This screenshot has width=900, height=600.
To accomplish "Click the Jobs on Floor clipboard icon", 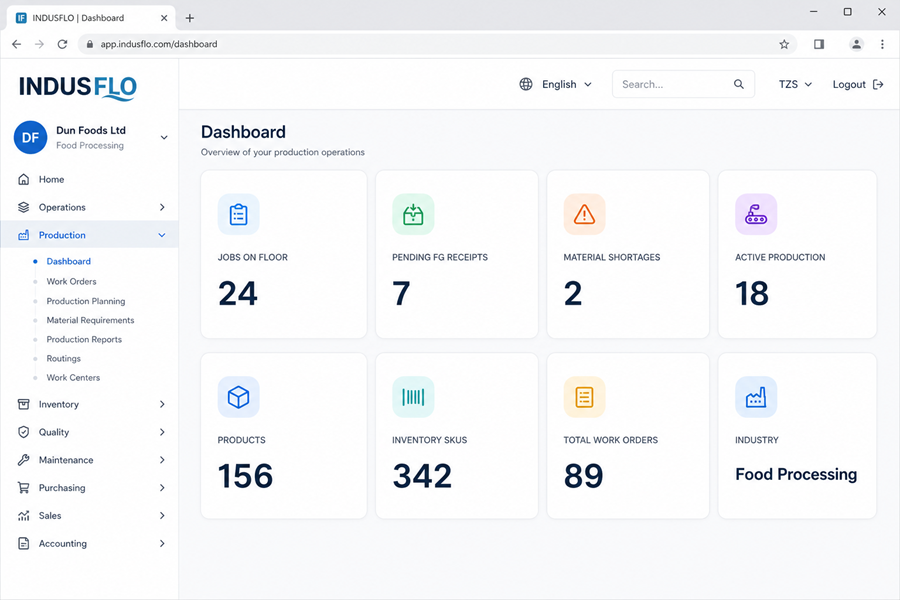I will [x=238, y=214].
